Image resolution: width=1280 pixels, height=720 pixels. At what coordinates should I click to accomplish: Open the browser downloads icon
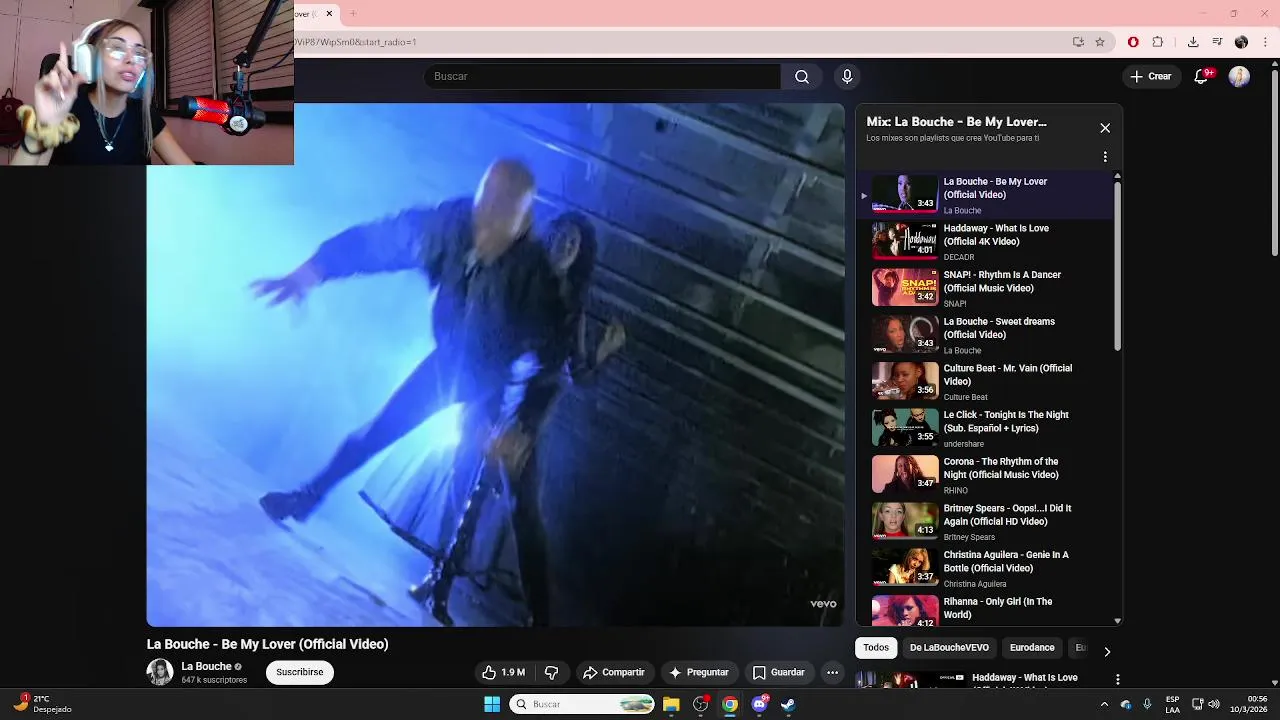(1193, 42)
